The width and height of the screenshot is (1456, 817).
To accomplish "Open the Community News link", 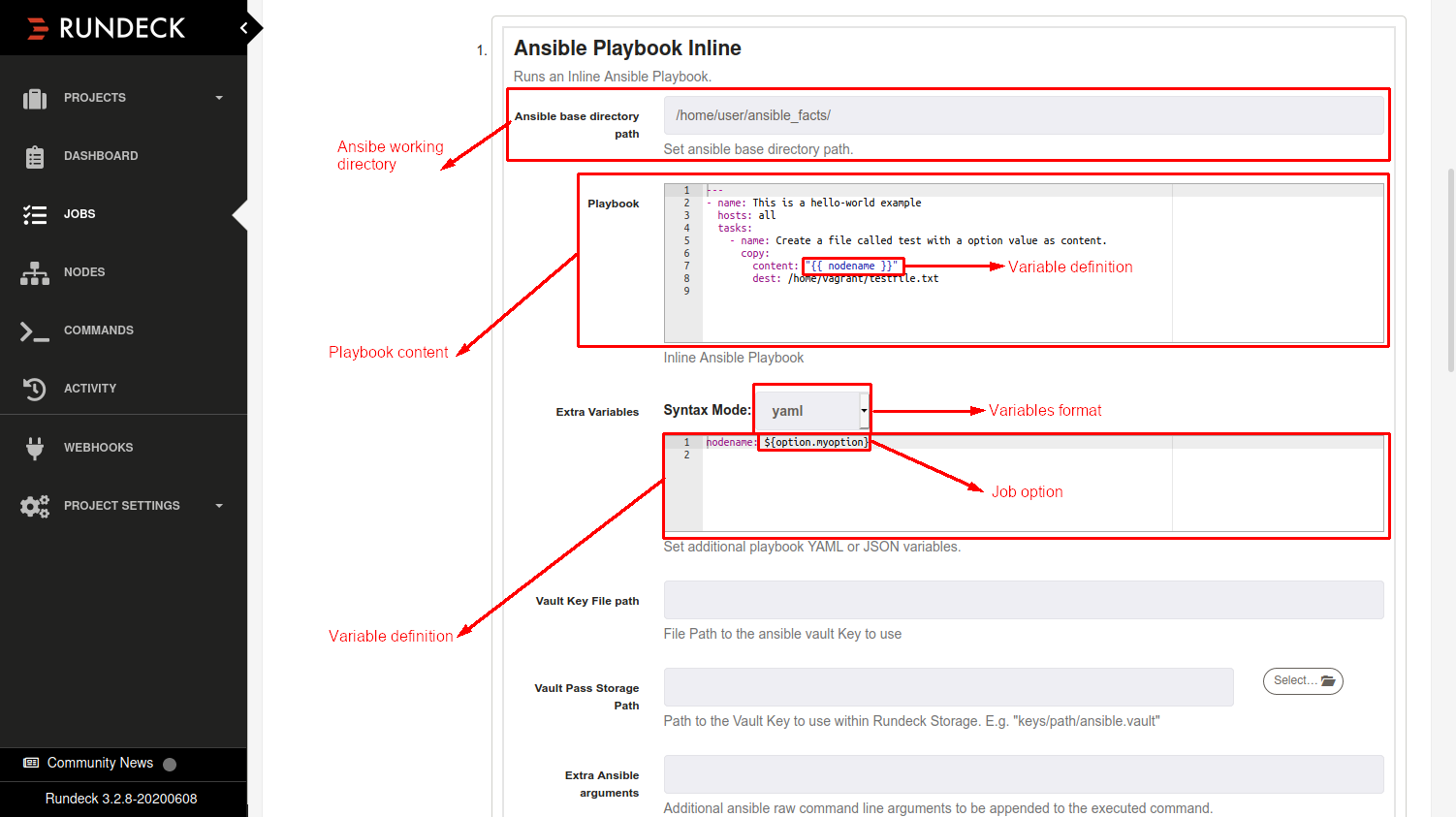I will tap(100, 763).
